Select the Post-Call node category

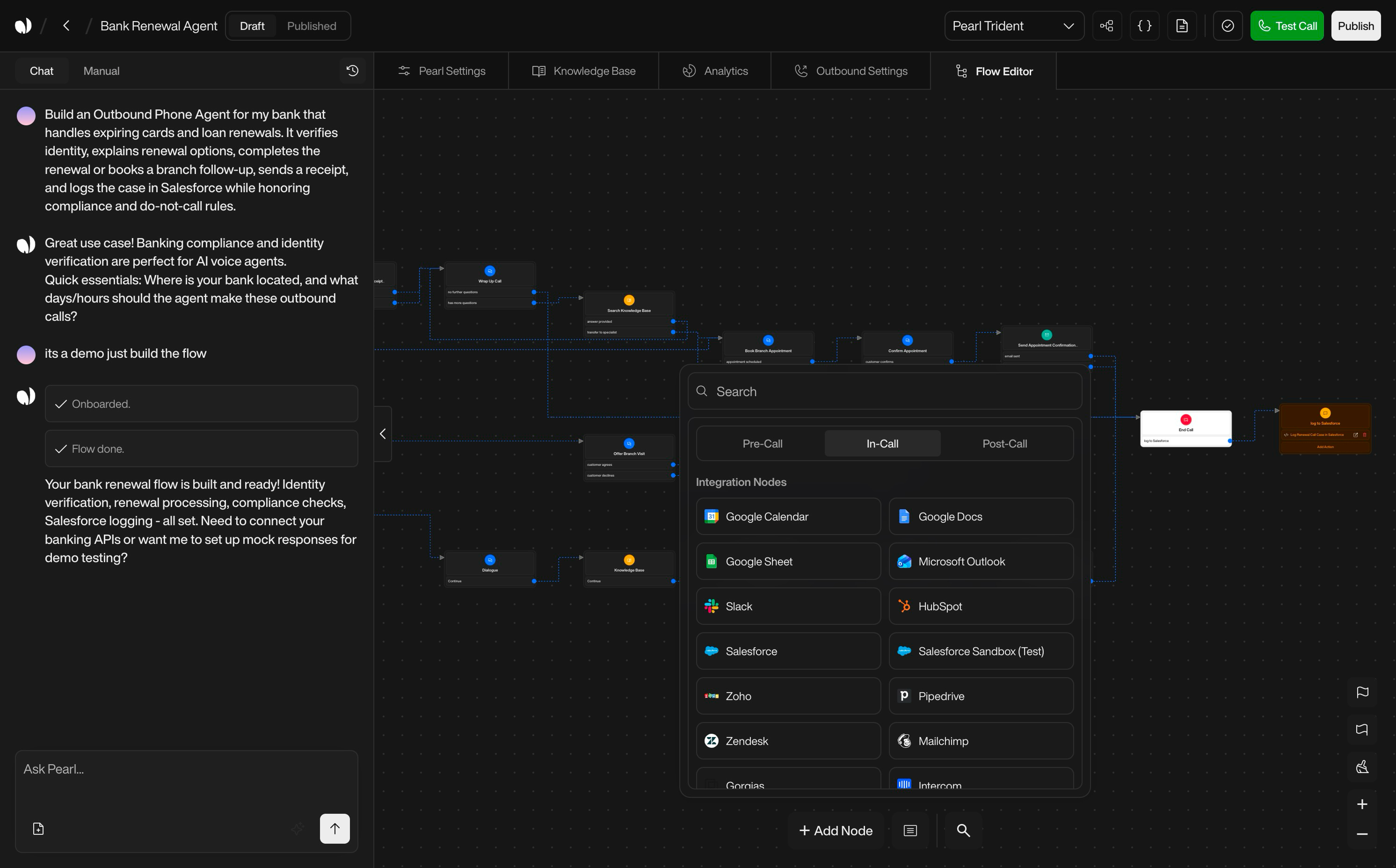coord(1004,444)
